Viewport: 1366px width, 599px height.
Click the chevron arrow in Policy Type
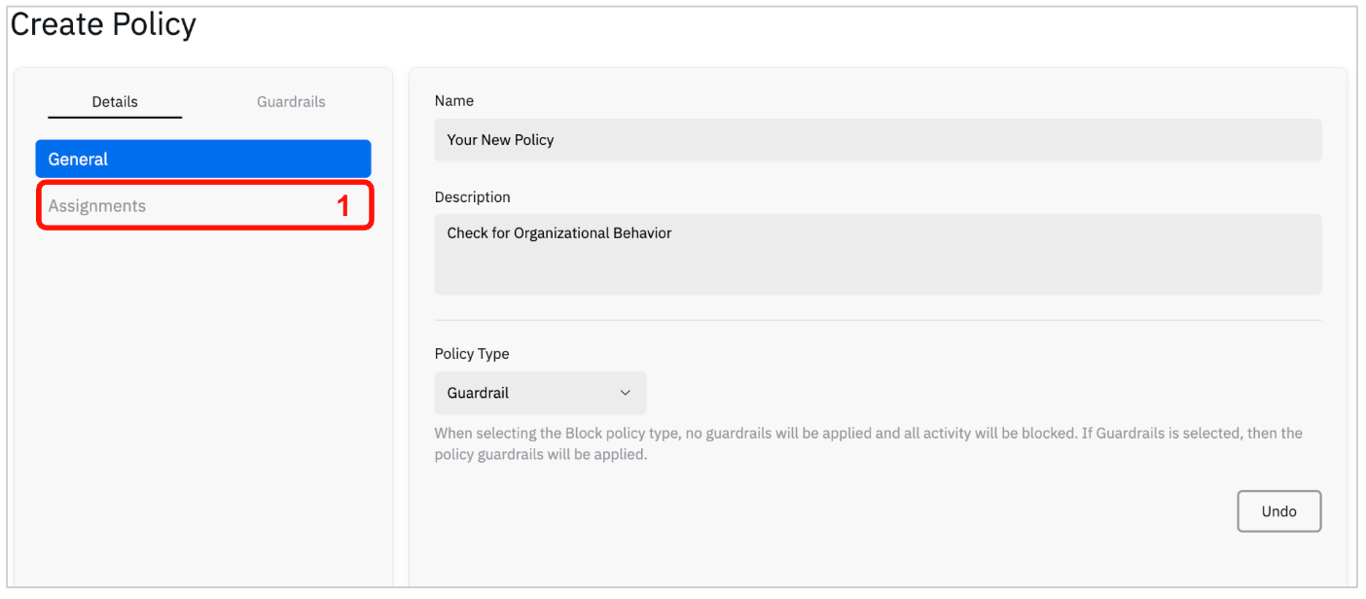coord(626,393)
